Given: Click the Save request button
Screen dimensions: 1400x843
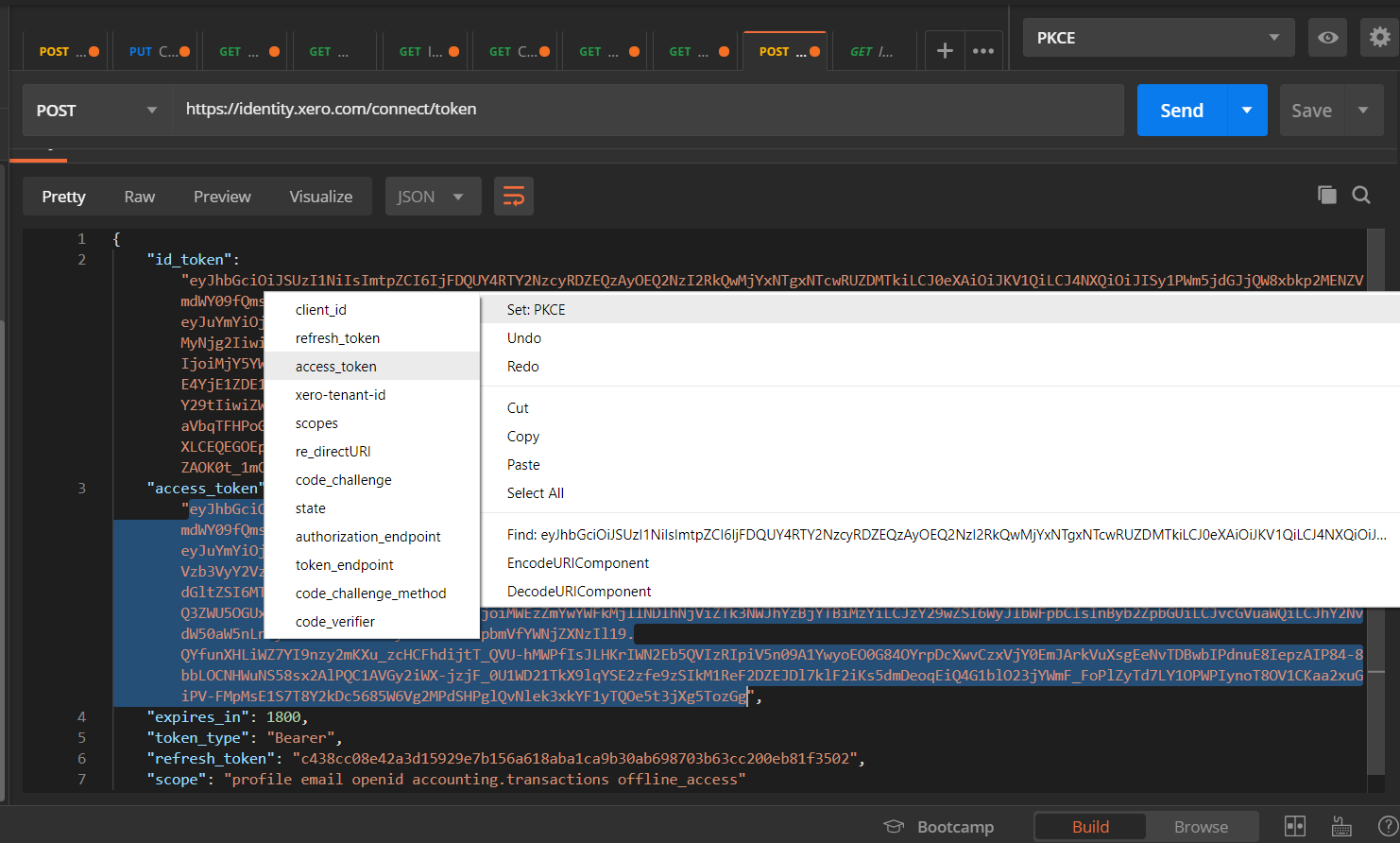Looking at the screenshot, I should click(1311, 111).
